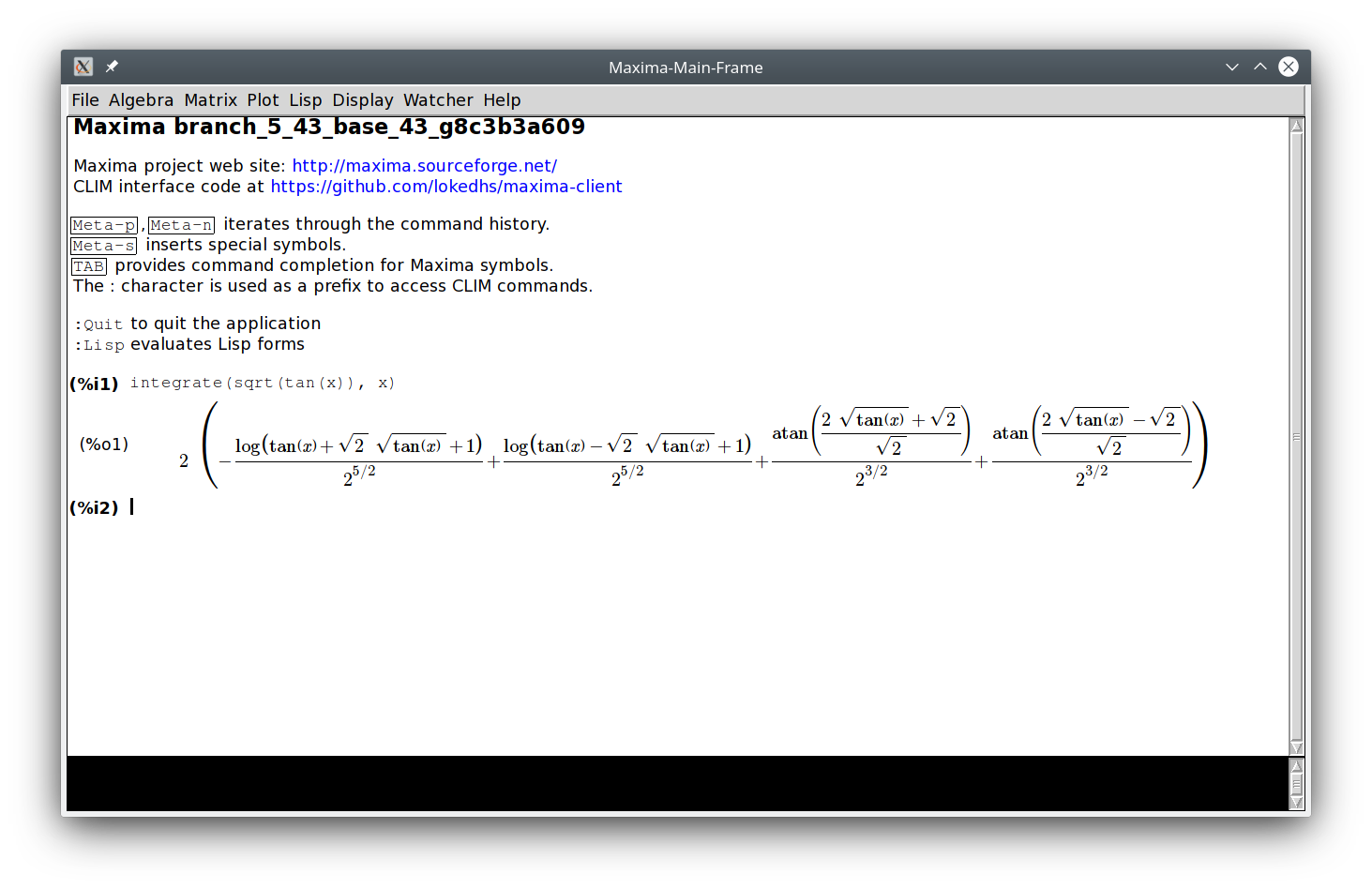Click the Meta-n key label
The image size is (1372, 889).
click(182, 225)
